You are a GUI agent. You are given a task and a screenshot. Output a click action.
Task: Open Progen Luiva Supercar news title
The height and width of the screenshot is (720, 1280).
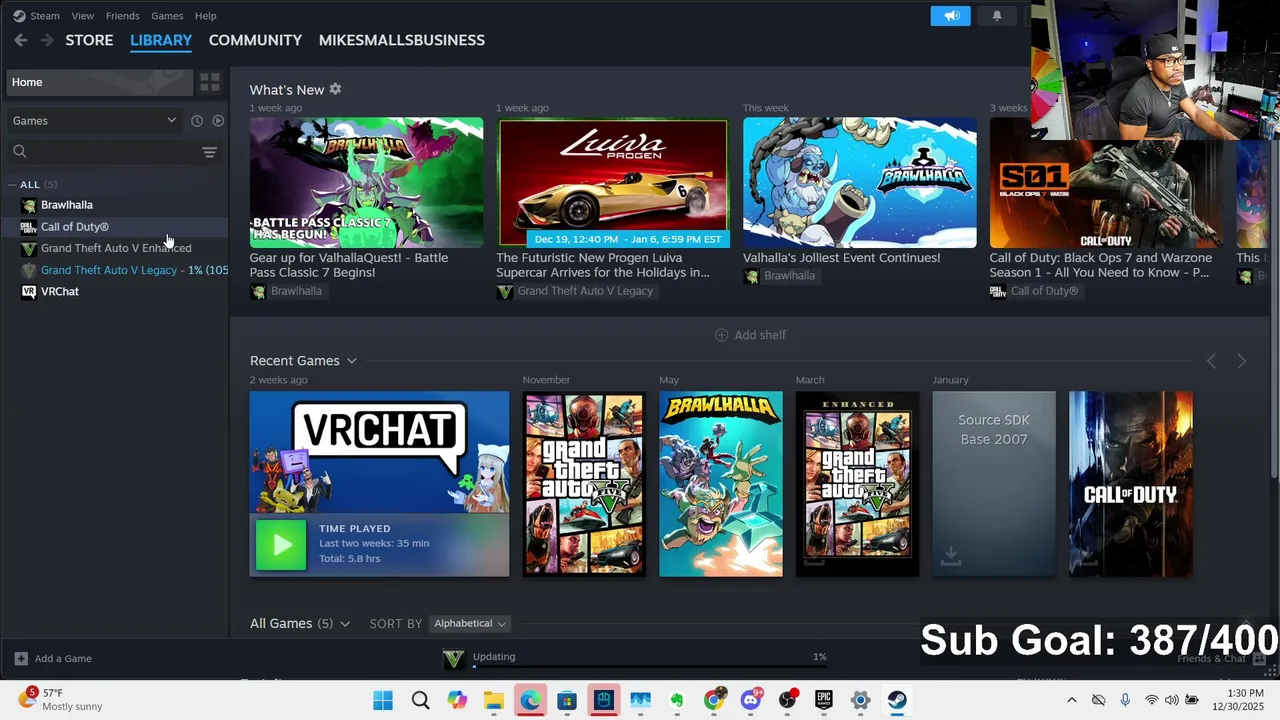(603, 264)
